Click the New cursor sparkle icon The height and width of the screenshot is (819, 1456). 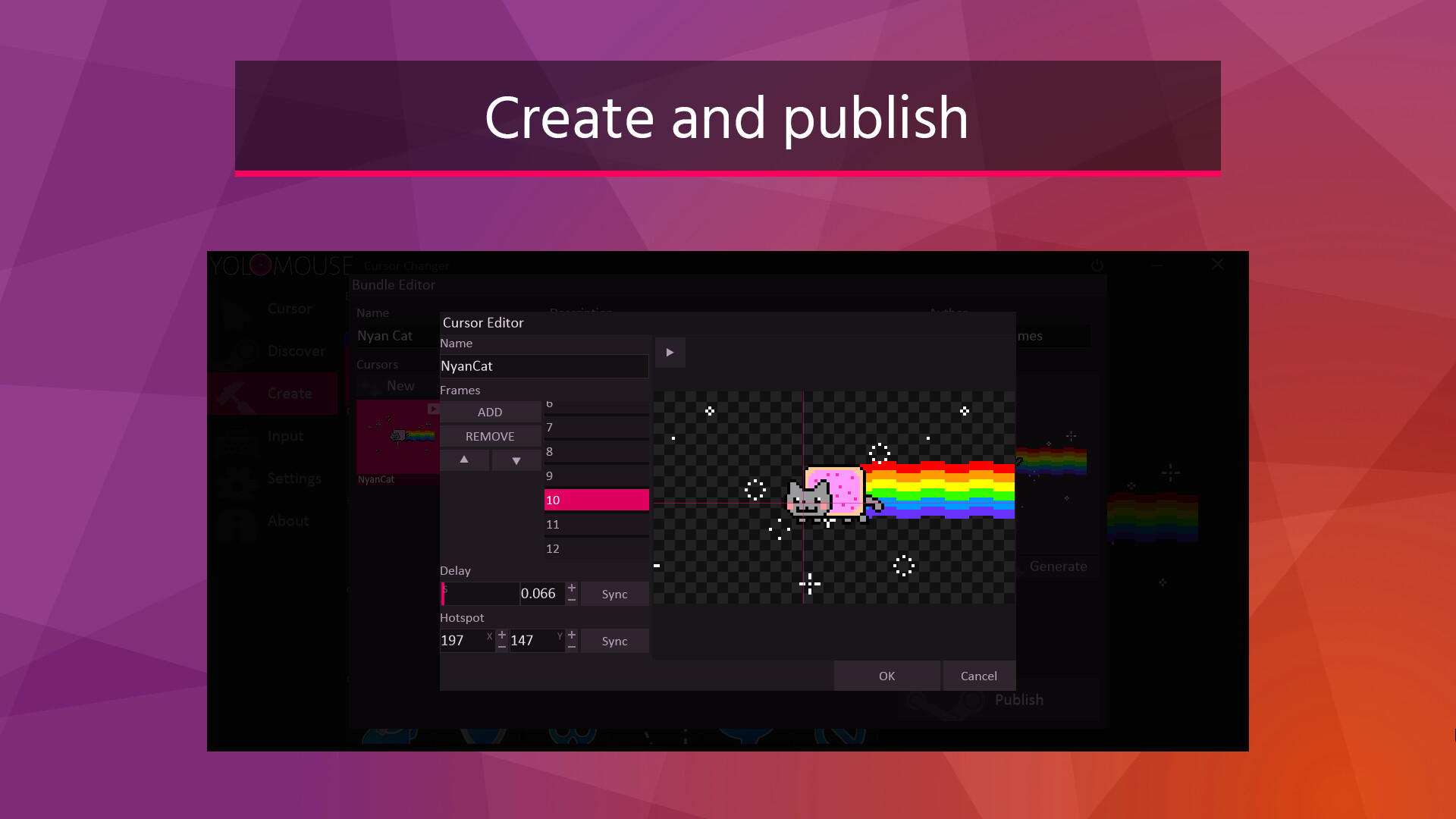(x=369, y=385)
